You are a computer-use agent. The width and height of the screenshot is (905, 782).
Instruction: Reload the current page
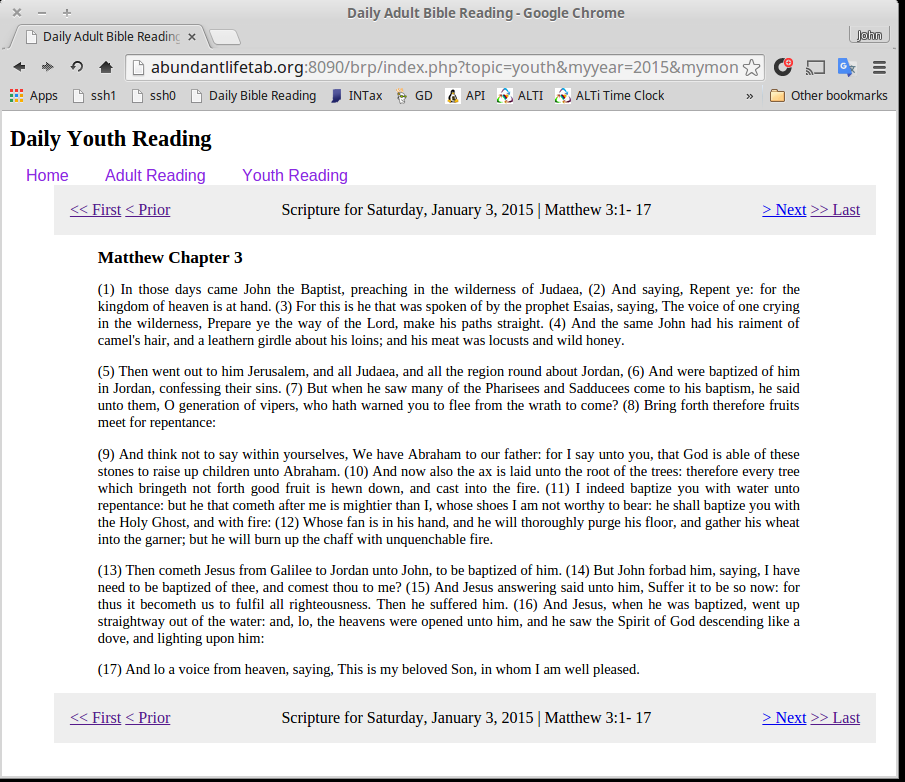coord(77,67)
